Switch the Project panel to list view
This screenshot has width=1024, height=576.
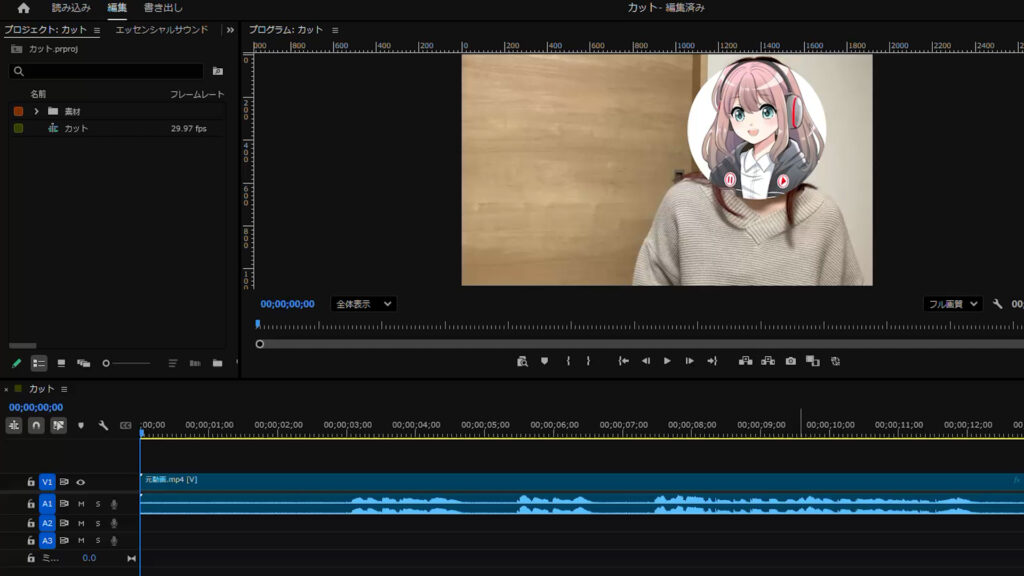point(39,361)
